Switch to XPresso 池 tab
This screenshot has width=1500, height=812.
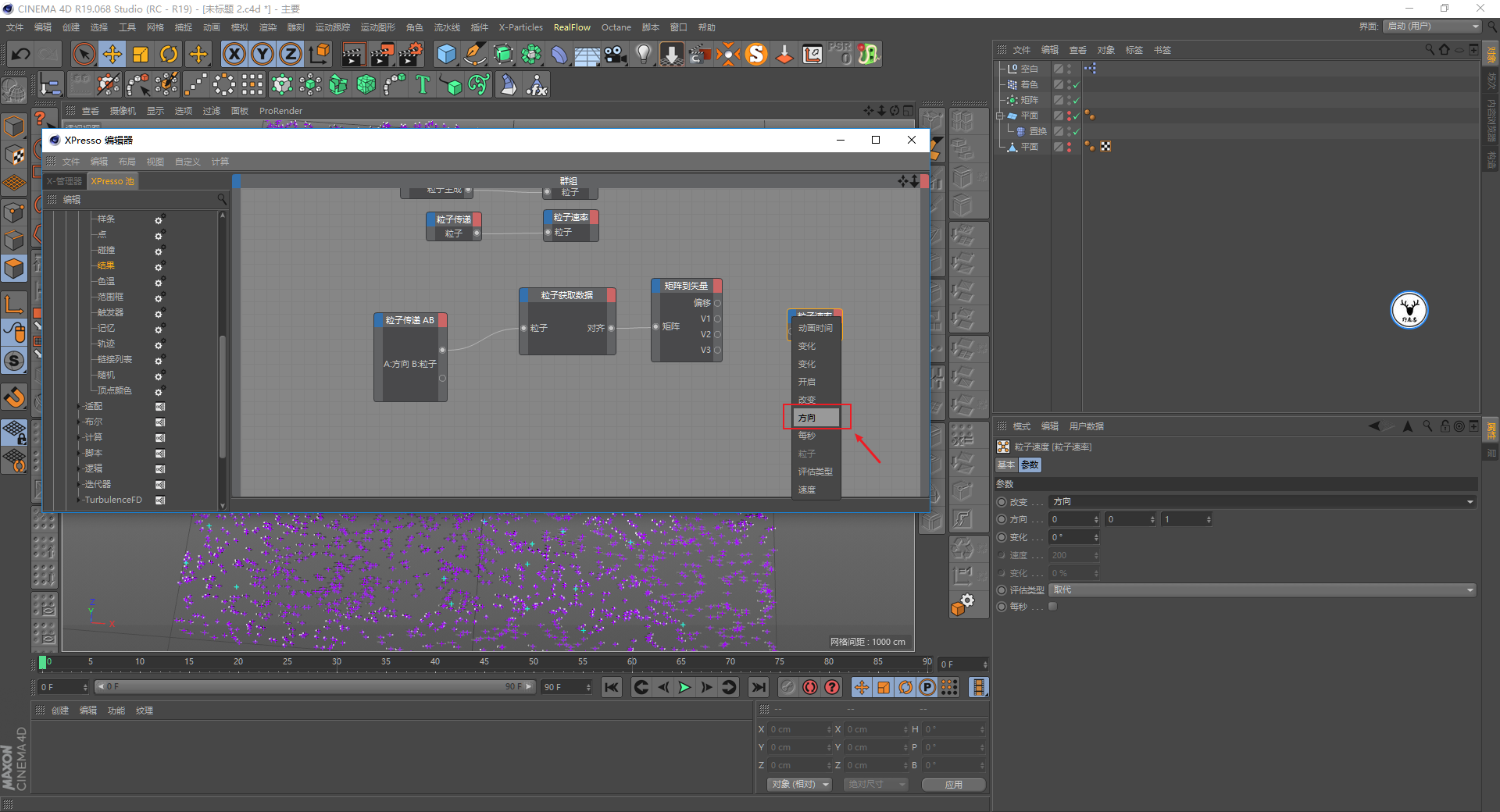click(x=112, y=181)
